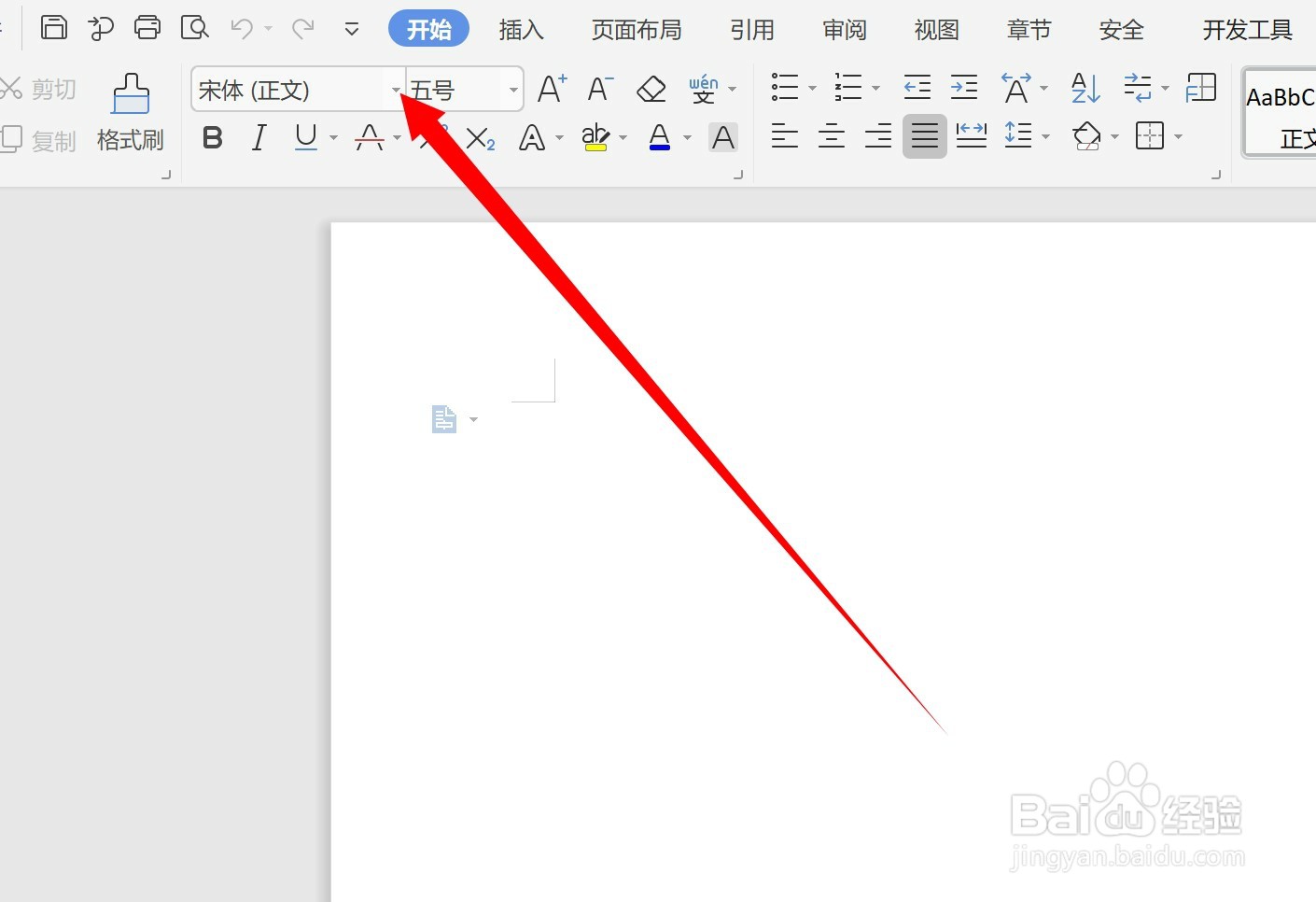Open the 引用 tab

pyautogui.click(x=752, y=30)
